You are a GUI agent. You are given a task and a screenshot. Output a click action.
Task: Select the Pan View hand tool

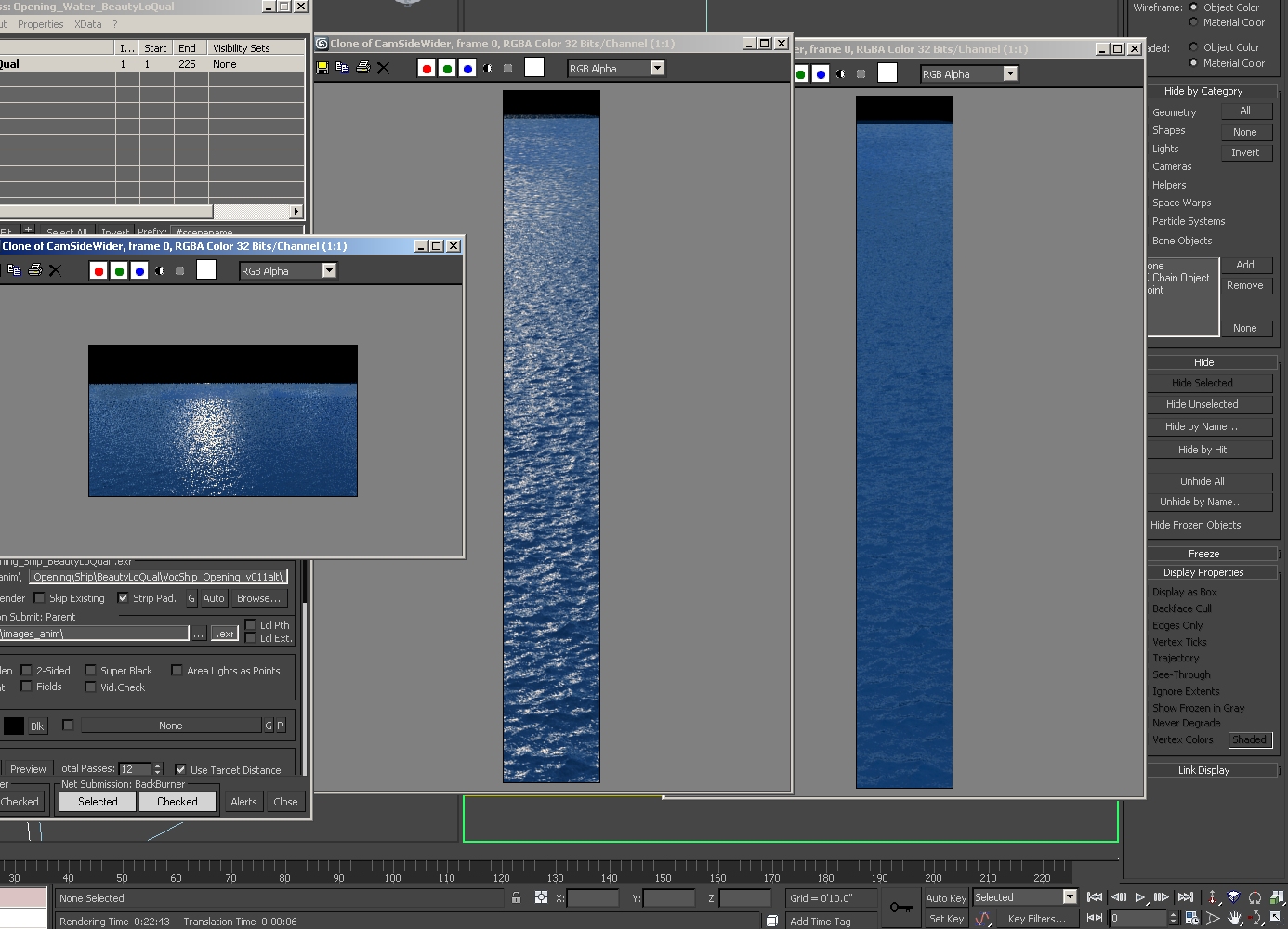(x=1234, y=918)
